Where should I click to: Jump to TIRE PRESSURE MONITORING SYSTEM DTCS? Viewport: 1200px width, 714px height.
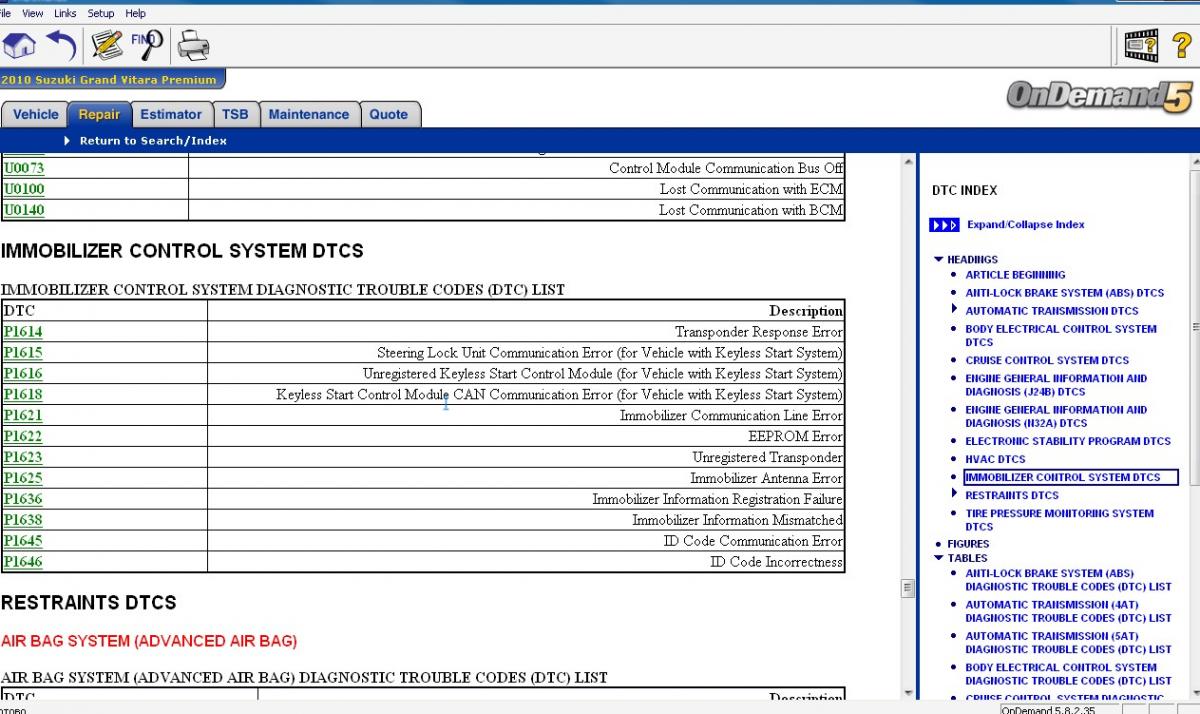coord(1059,520)
